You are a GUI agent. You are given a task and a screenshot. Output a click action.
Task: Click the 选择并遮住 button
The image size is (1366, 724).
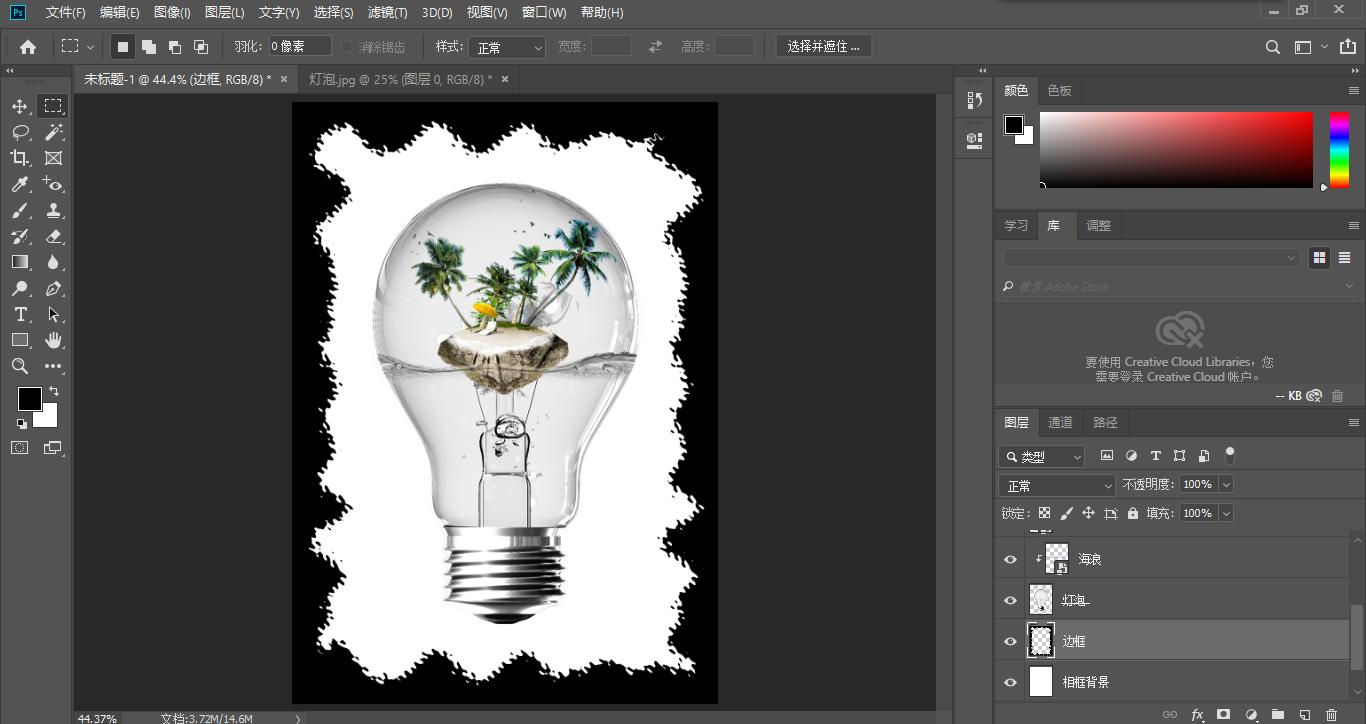click(x=823, y=47)
